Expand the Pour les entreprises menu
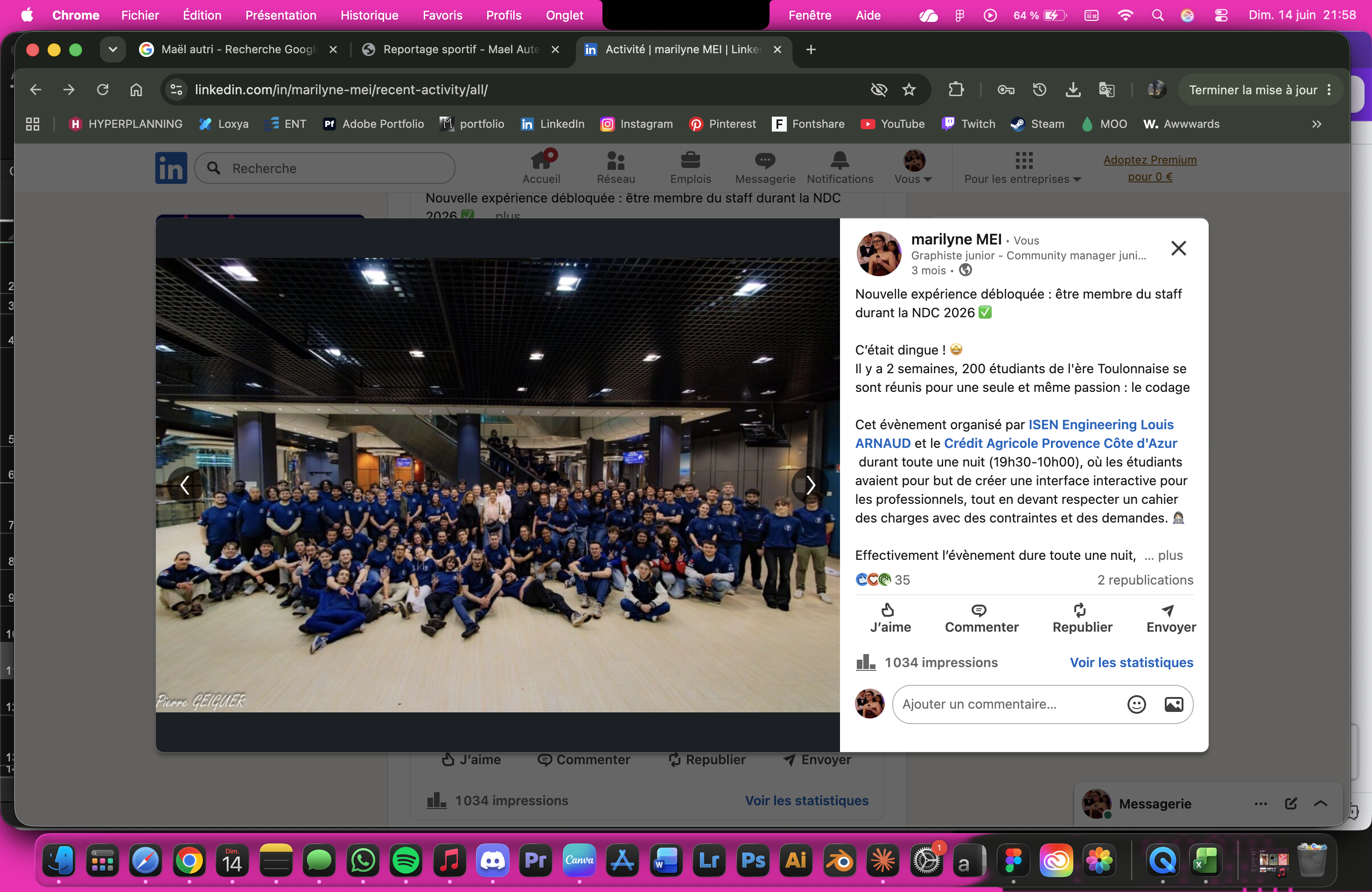Screen dimensions: 1372x892 [1022, 167]
